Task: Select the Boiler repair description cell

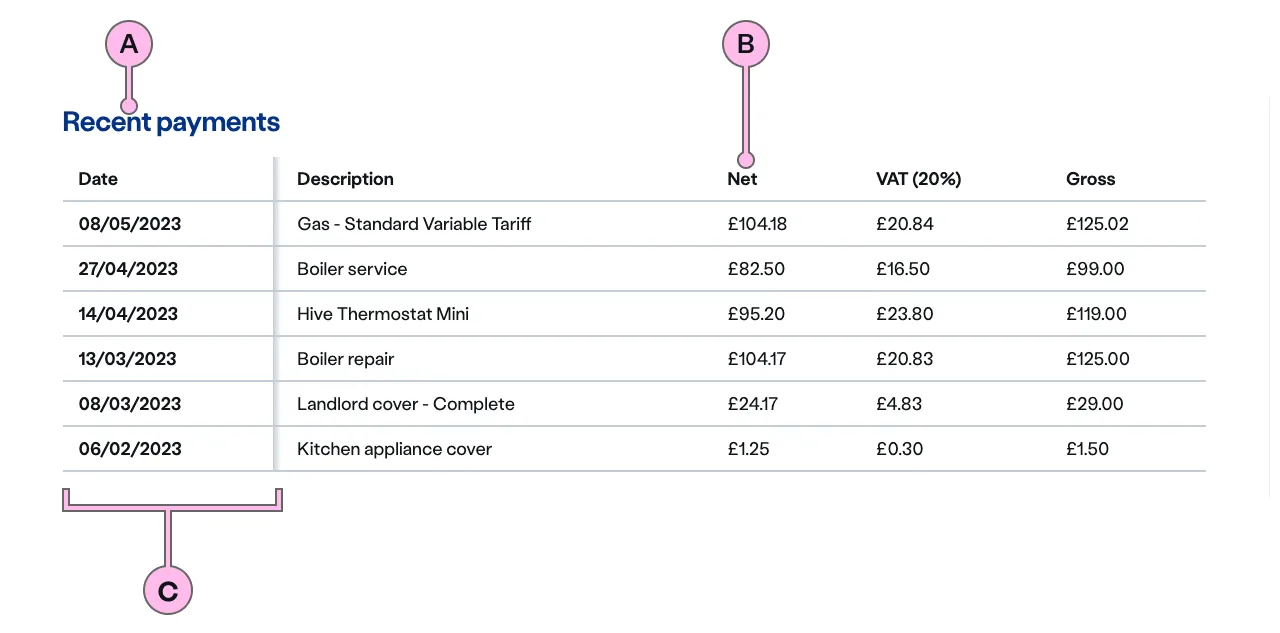Action: tap(346, 359)
